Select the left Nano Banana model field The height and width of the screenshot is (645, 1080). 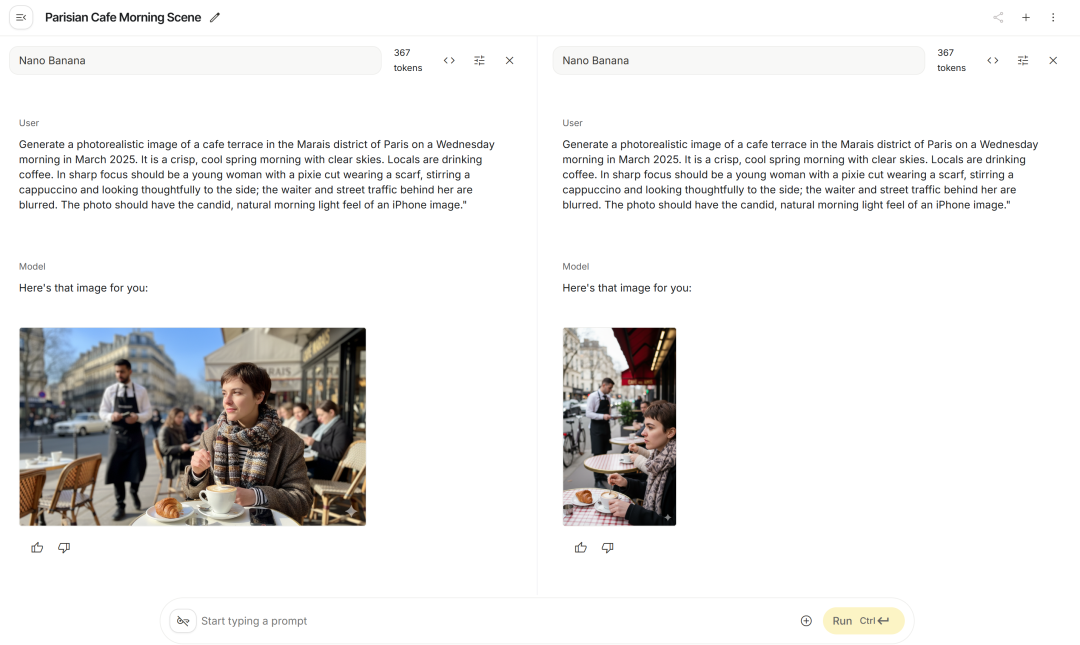coord(195,61)
